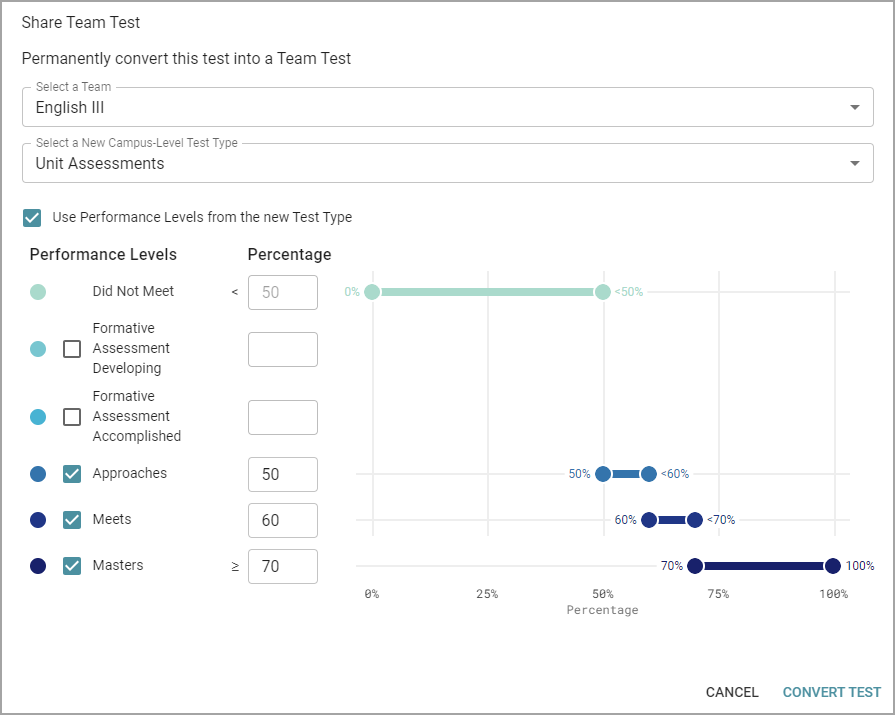895x715 pixels.
Task: Click the <60% handle on Approaches range
Action: [649, 474]
